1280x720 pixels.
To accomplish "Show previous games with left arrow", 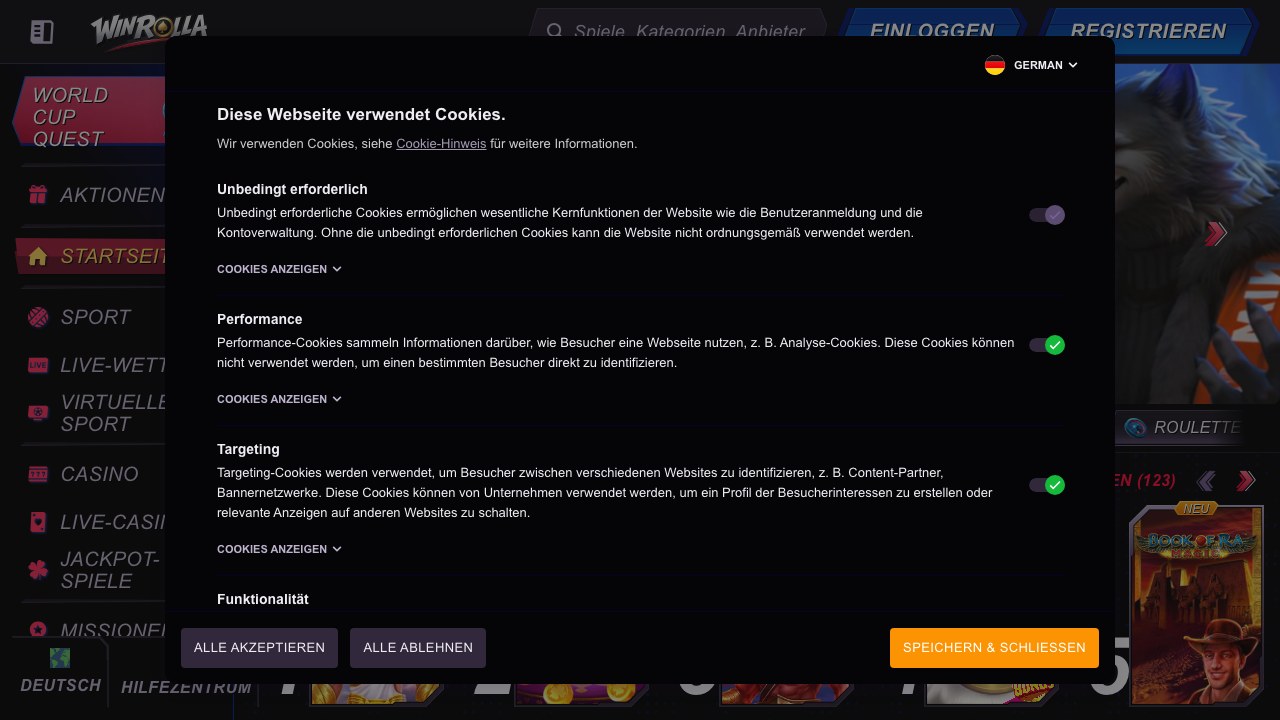I will pyautogui.click(x=1206, y=481).
